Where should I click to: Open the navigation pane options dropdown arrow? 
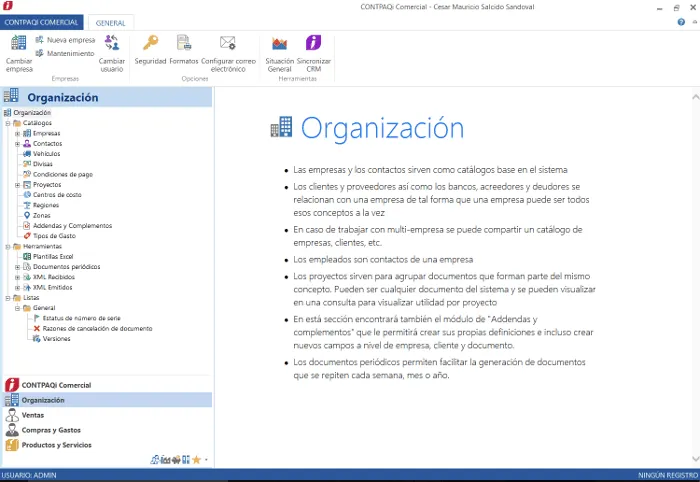206,460
